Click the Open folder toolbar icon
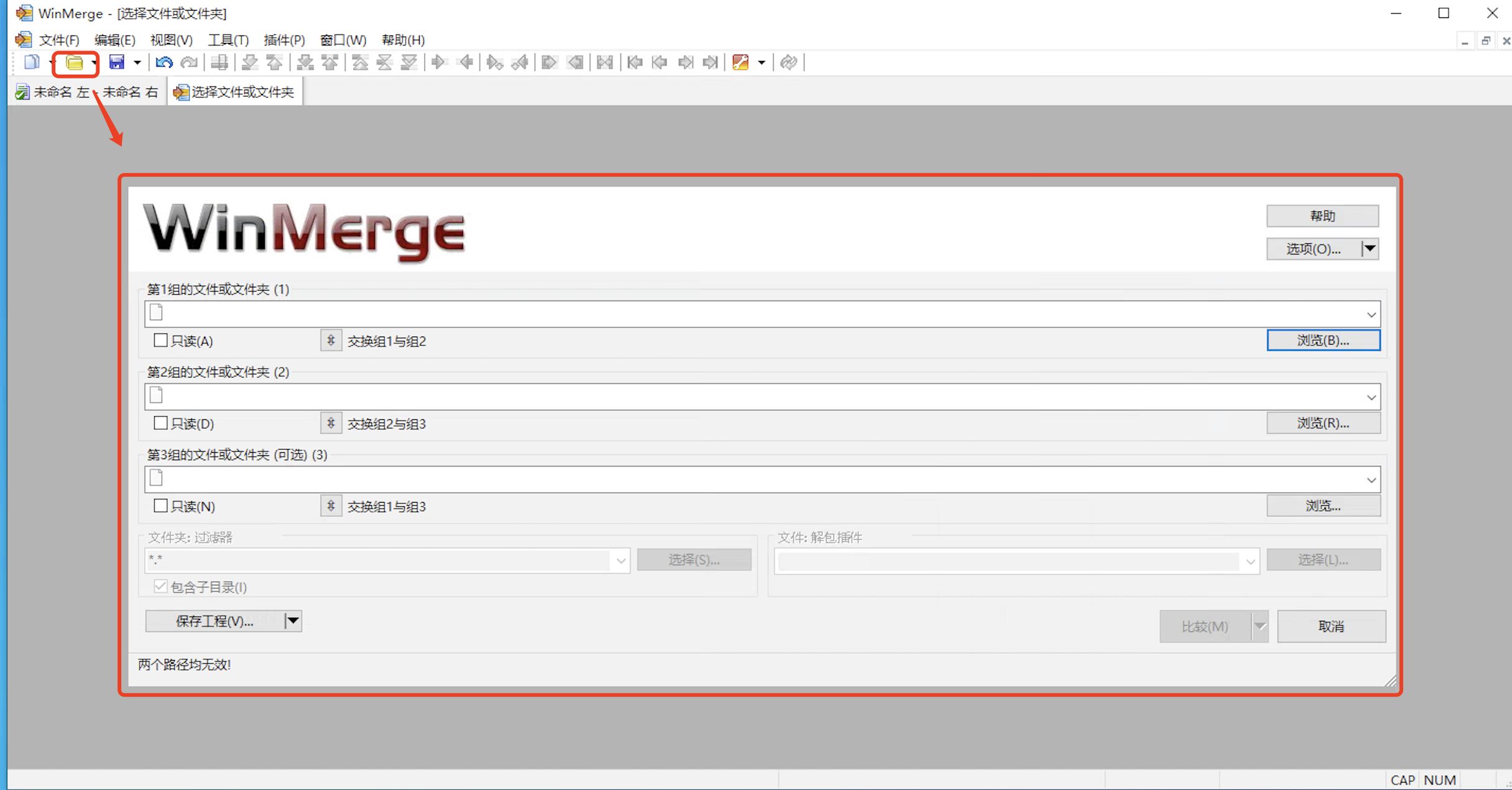 click(x=74, y=62)
